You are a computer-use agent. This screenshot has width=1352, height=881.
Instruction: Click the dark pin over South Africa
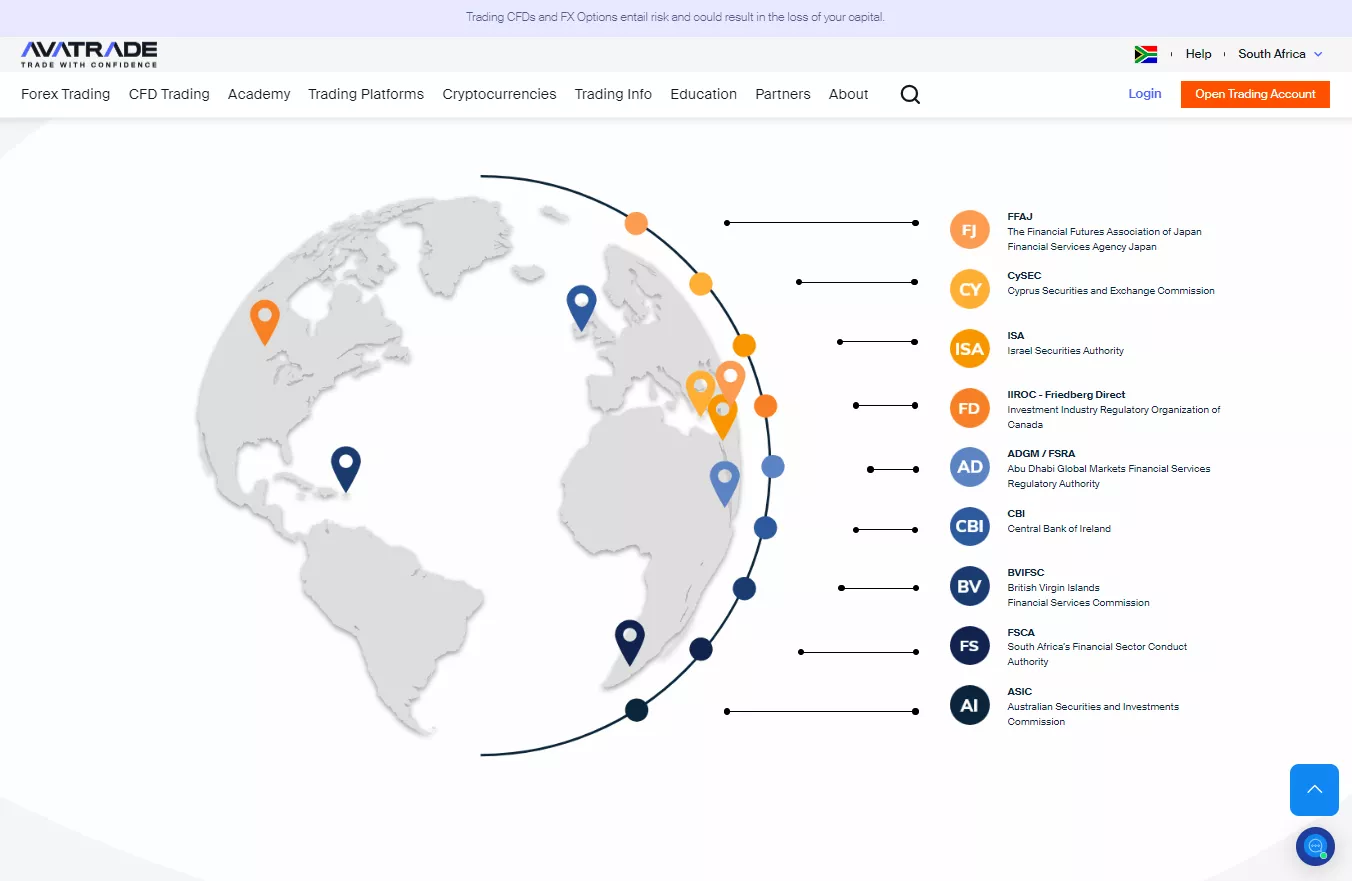click(629, 642)
